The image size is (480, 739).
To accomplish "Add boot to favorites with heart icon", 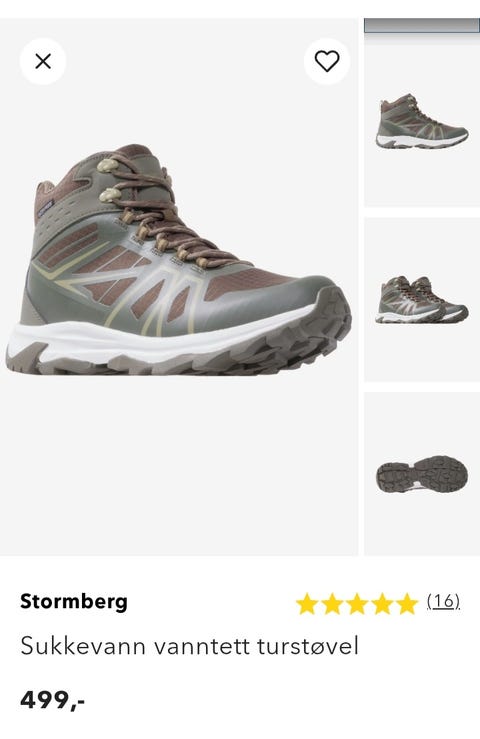I will [327, 61].
